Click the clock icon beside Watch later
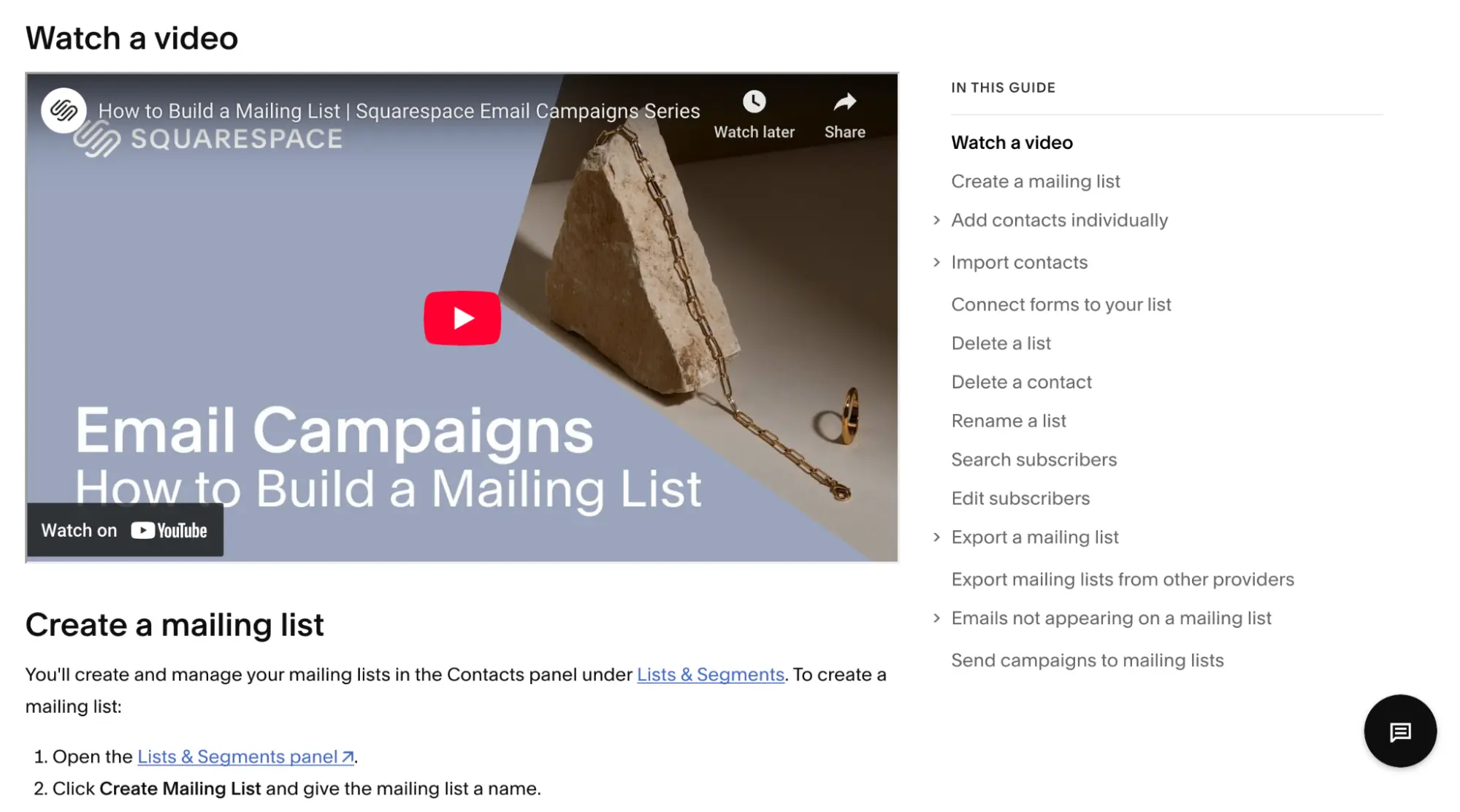Image resolution: width=1460 pixels, height=812 pixels. 755,101
